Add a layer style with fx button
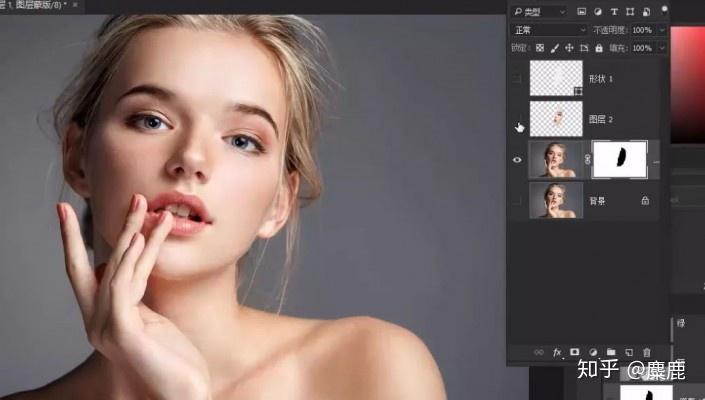 pyautogui.click(x=557, y=352)
